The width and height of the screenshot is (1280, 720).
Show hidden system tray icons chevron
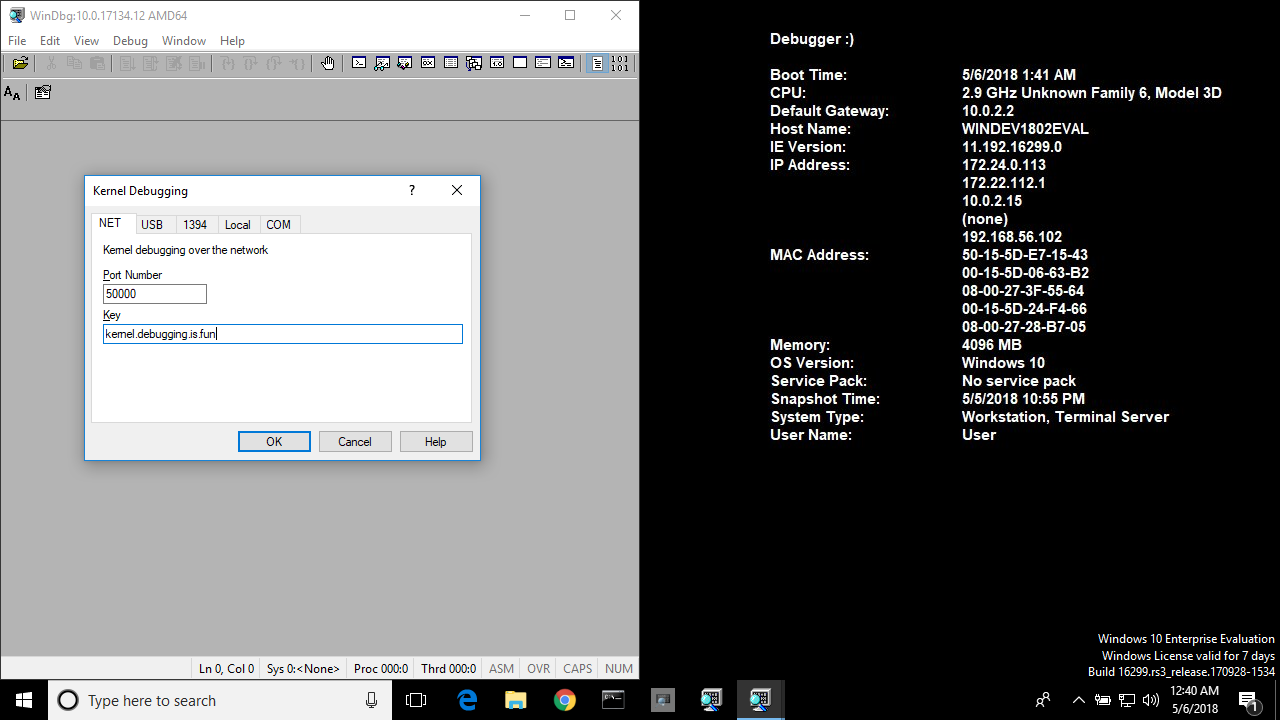tap(1078, 700)
